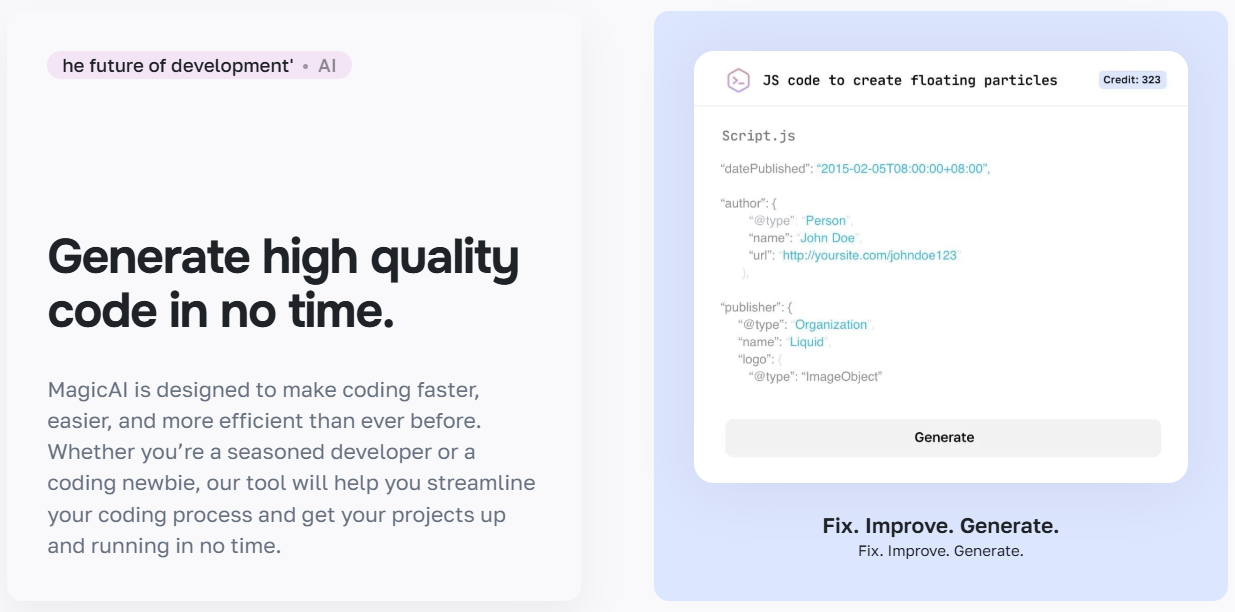Click the Credit: 323 badge
The image size is (1235, 612).
1133,80
